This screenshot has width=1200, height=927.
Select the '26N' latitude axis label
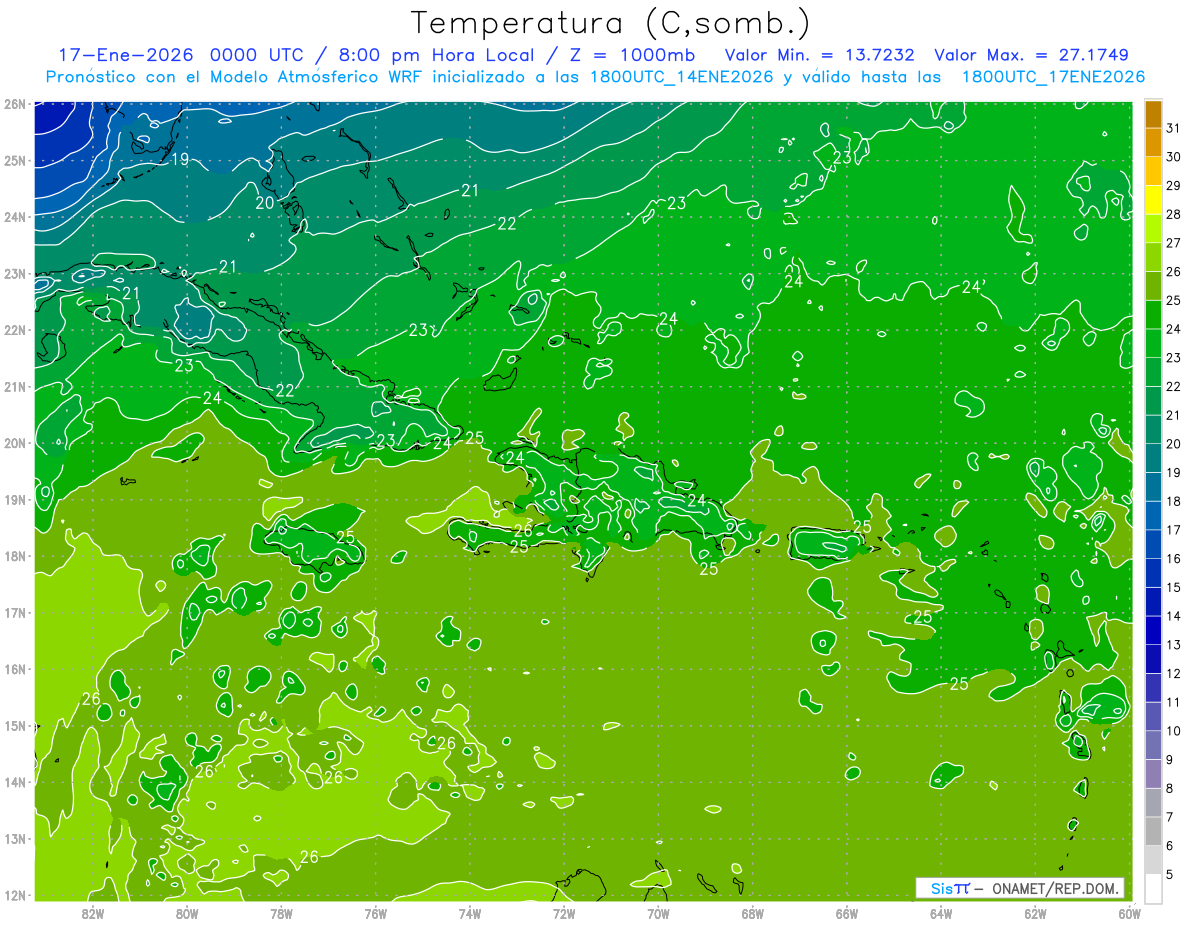point(14,103)
